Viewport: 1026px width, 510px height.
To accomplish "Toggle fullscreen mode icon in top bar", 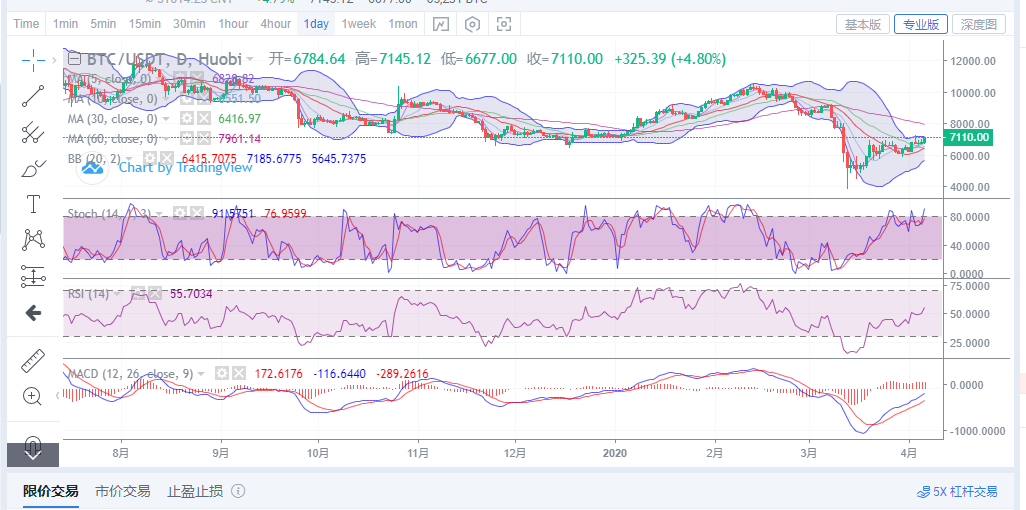I will 504,24.
